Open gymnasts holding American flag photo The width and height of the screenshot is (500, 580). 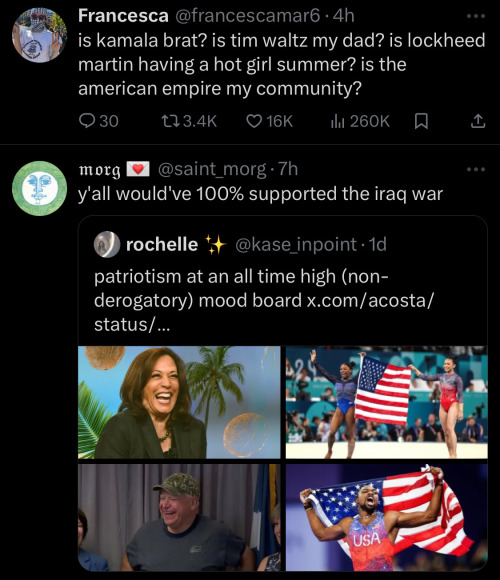[x=386, y=402]
